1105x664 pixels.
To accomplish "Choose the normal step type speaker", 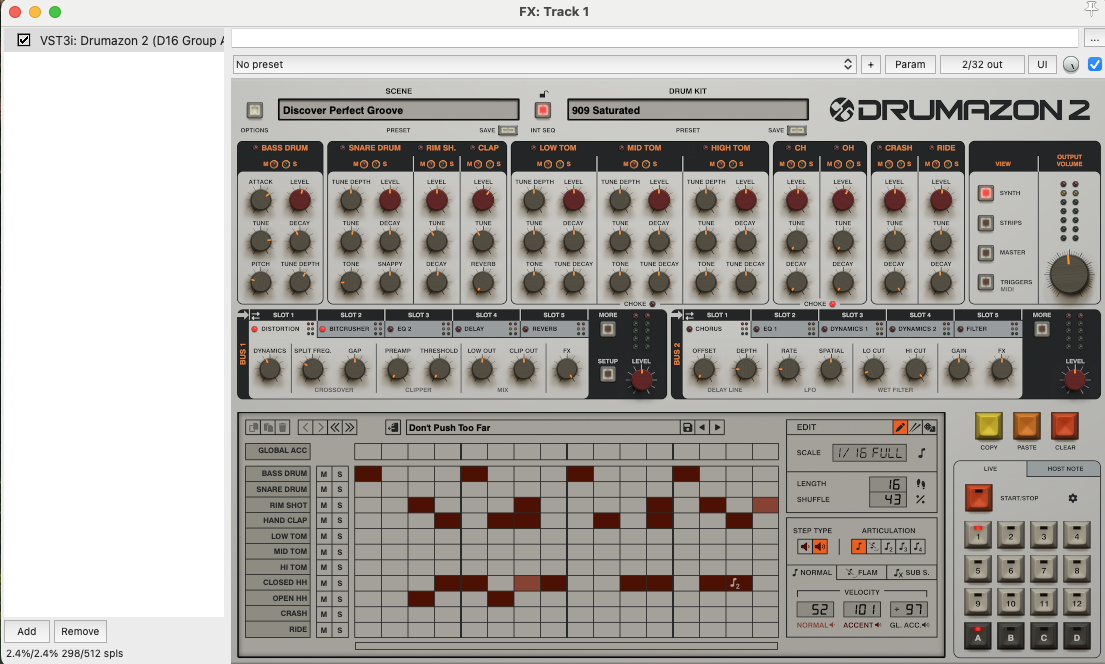I will [x=805, y=546].
